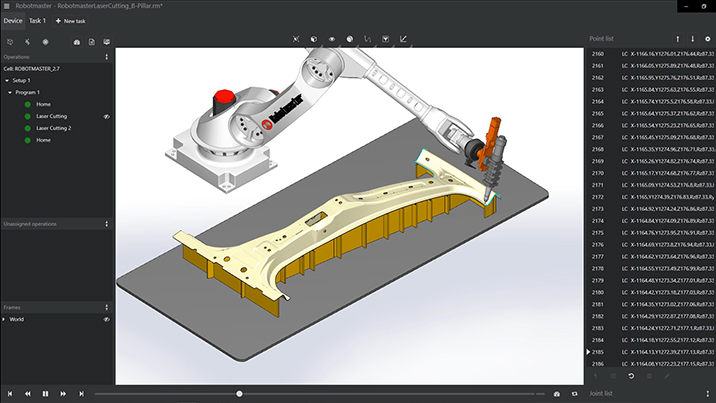Collapse the Setup 1 node
Viewport: 716px width, 403px height.
[x=7, y=81]
